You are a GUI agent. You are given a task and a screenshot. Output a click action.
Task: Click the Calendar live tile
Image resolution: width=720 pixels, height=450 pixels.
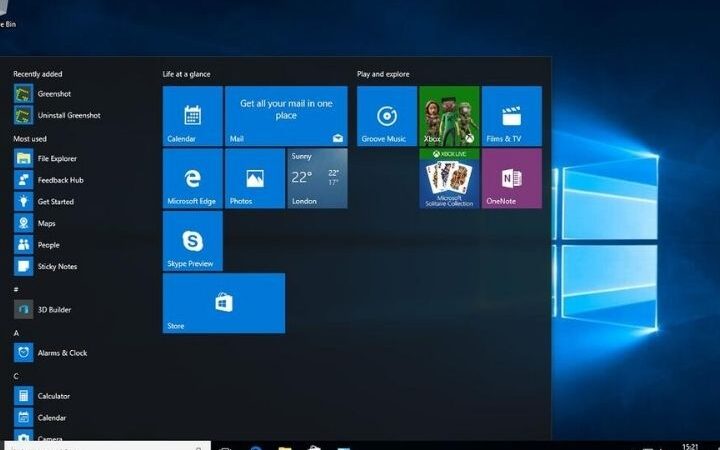pos(193,116)
